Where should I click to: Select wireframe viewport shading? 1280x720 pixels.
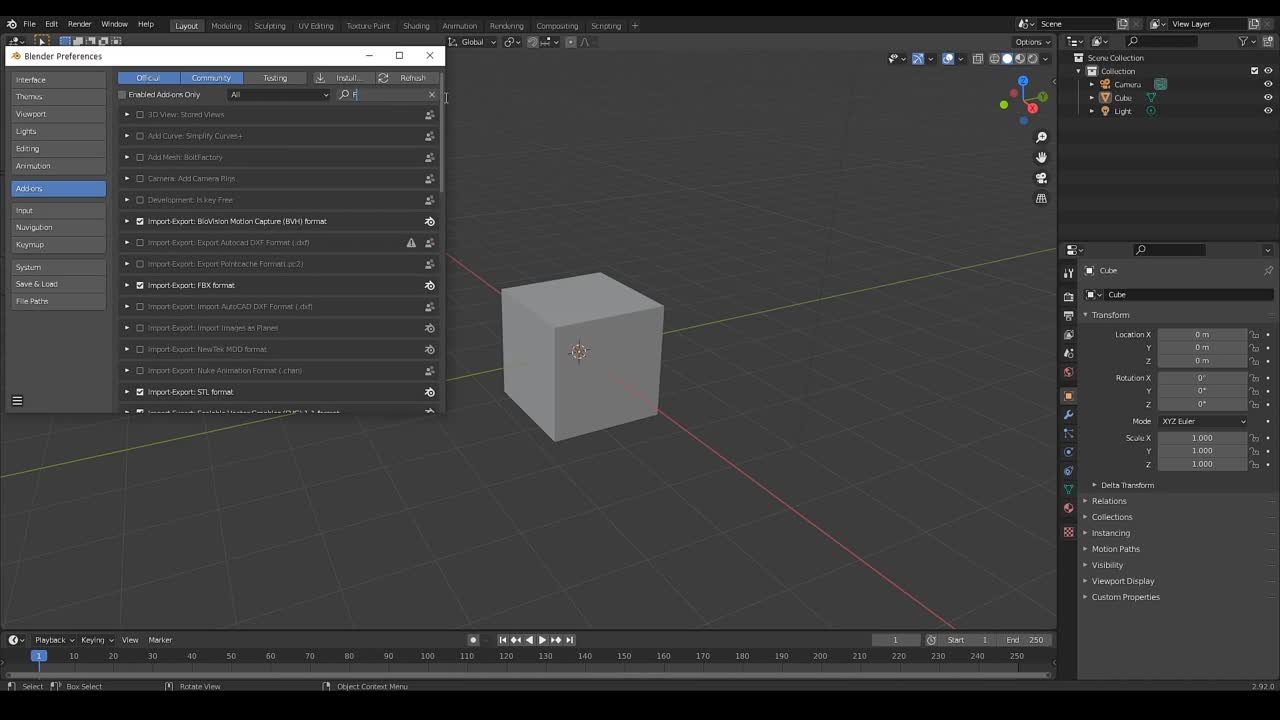[995, 59]
